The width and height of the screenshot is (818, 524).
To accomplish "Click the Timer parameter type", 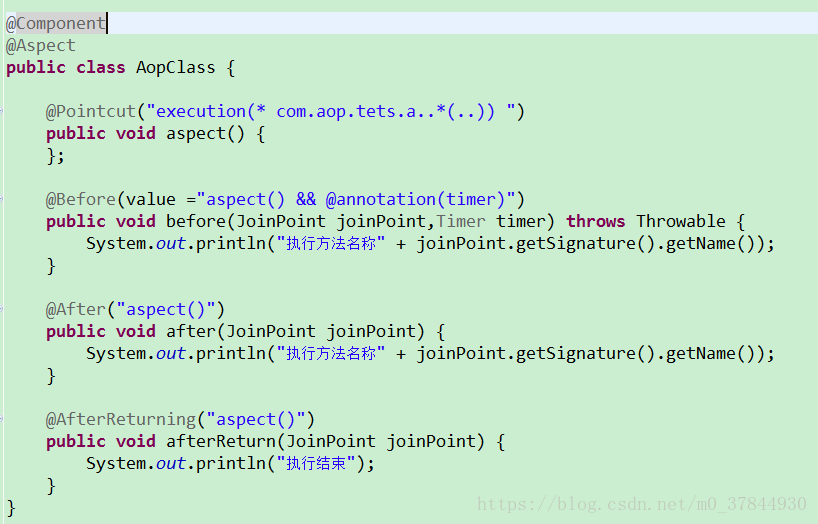I will tap(461, 221).
